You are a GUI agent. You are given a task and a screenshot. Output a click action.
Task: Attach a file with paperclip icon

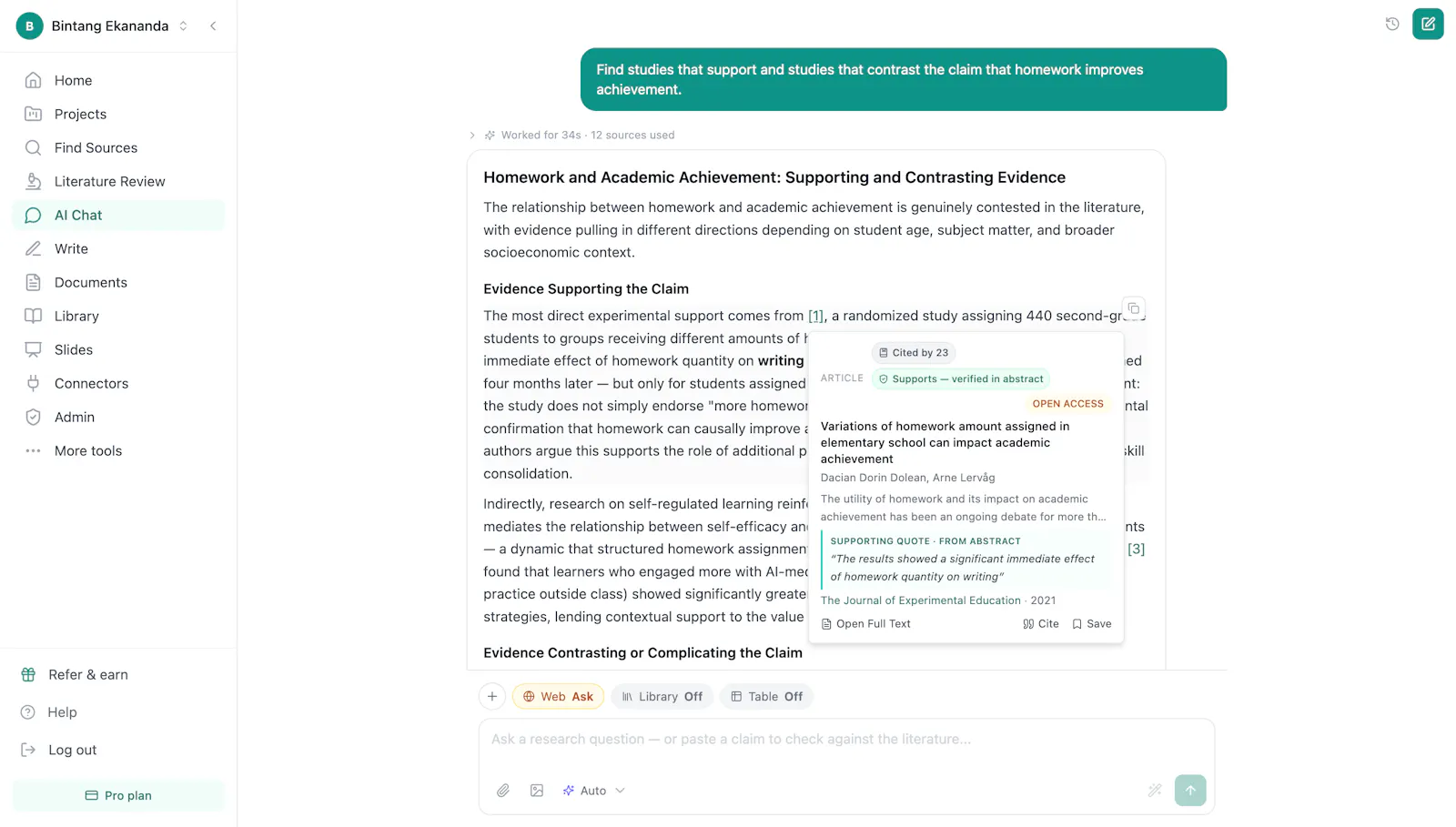tap(503, 791)
